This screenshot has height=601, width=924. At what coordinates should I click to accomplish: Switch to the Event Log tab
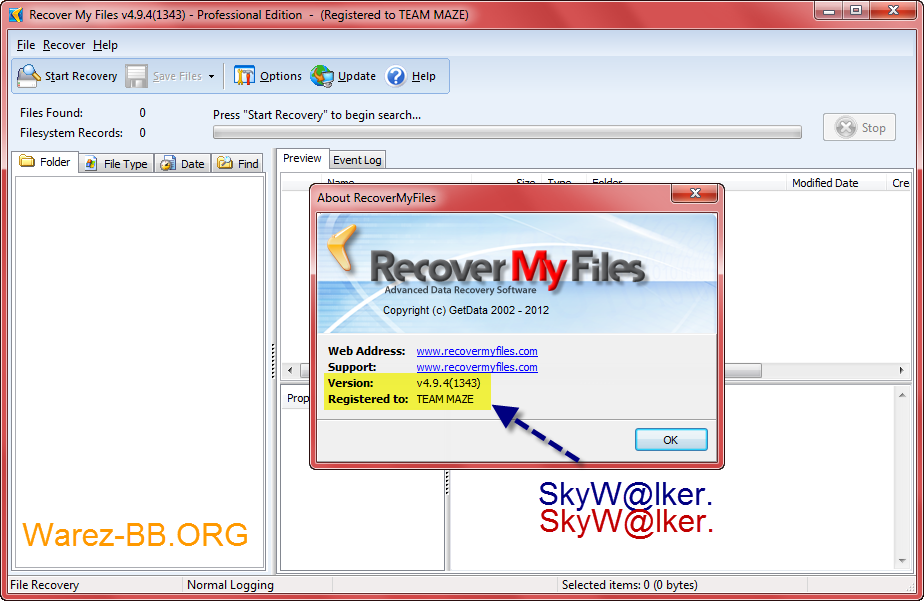pos(357,160)
